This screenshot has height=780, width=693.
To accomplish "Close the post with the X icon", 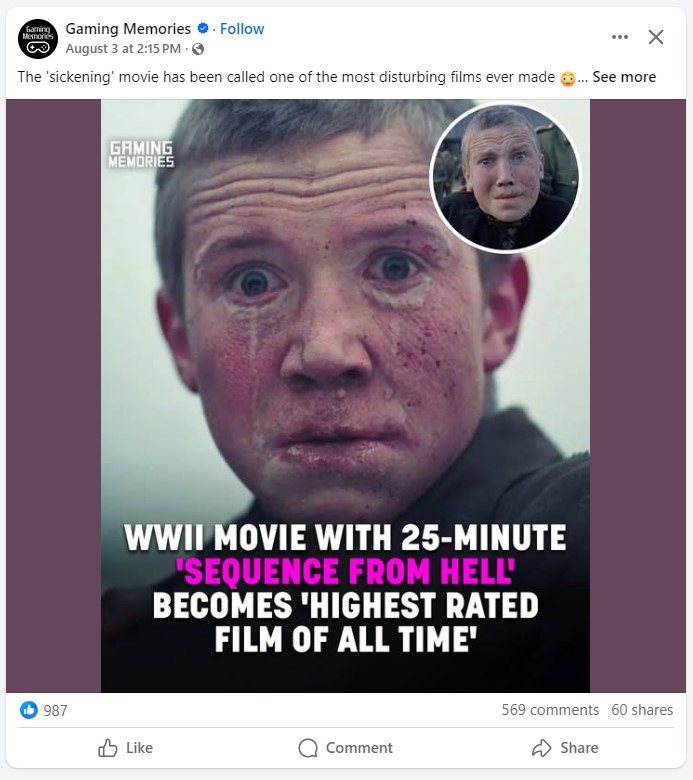I will [656, 37].
